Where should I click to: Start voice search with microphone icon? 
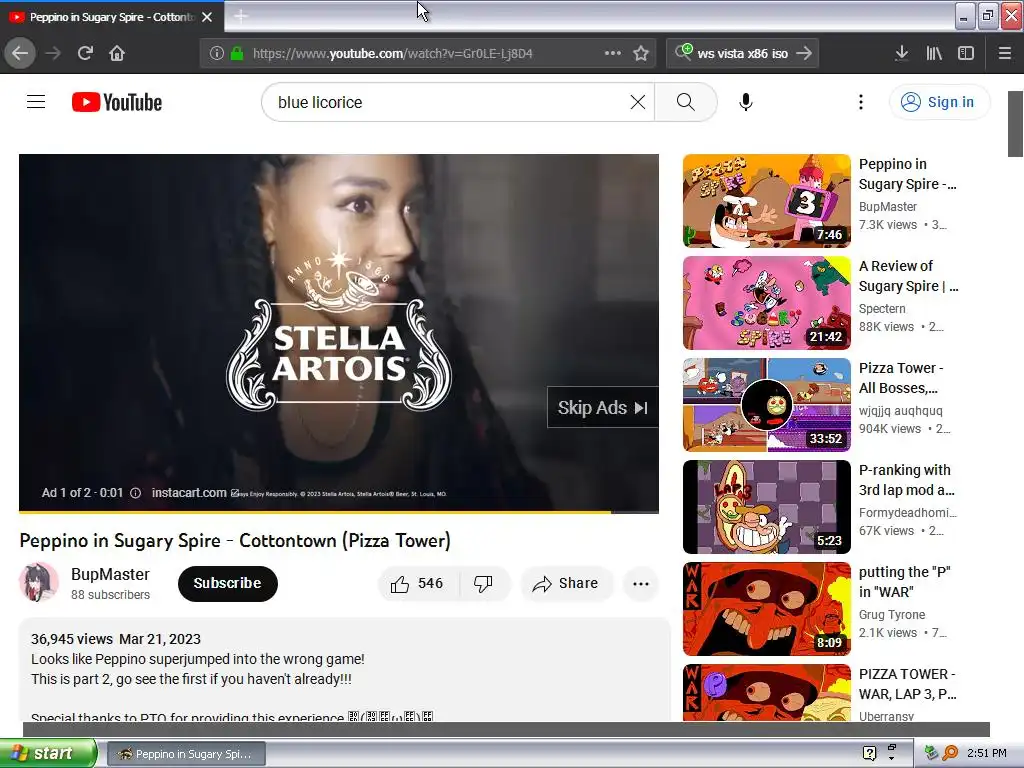(746, 103)
